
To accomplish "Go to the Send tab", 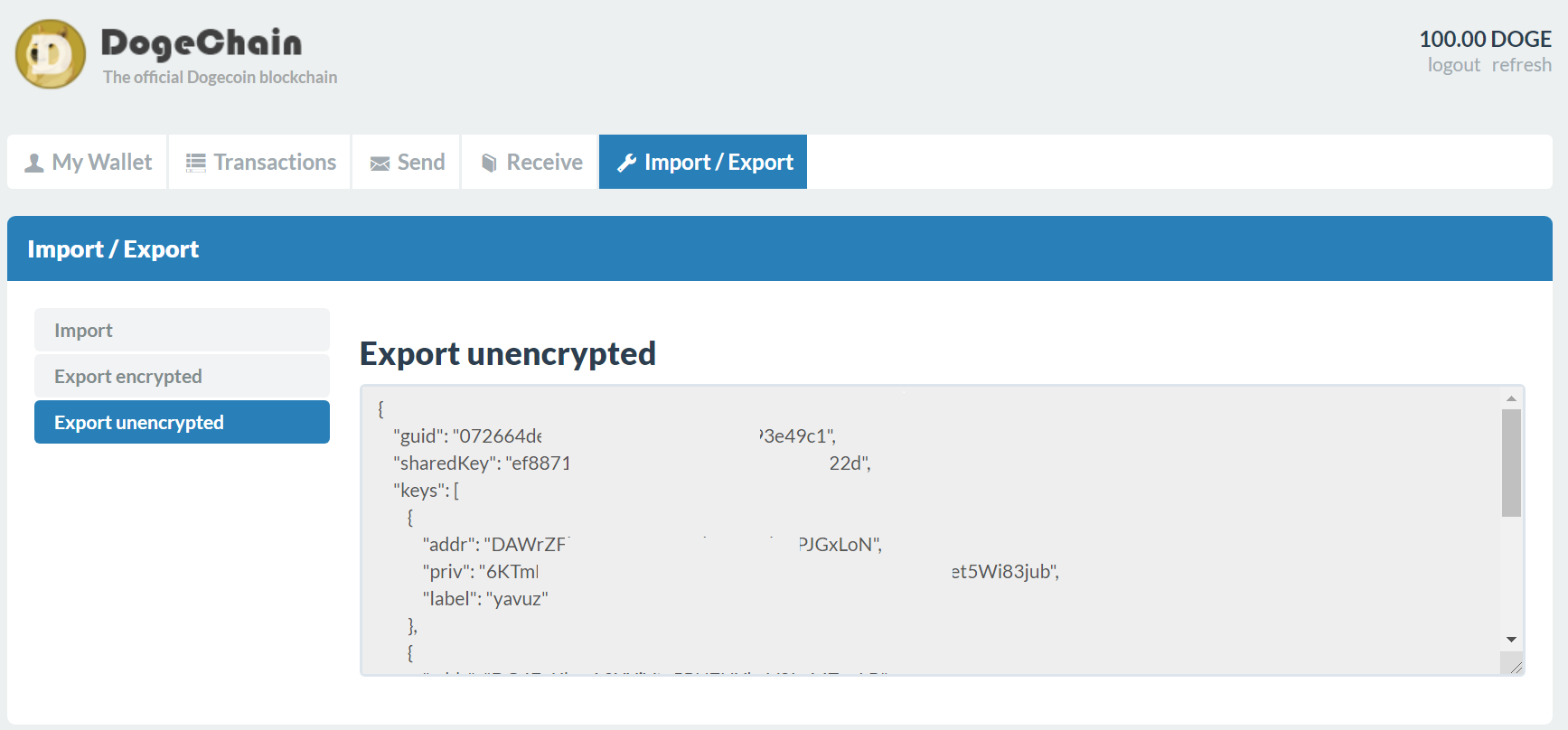I will tap(407, 162).
